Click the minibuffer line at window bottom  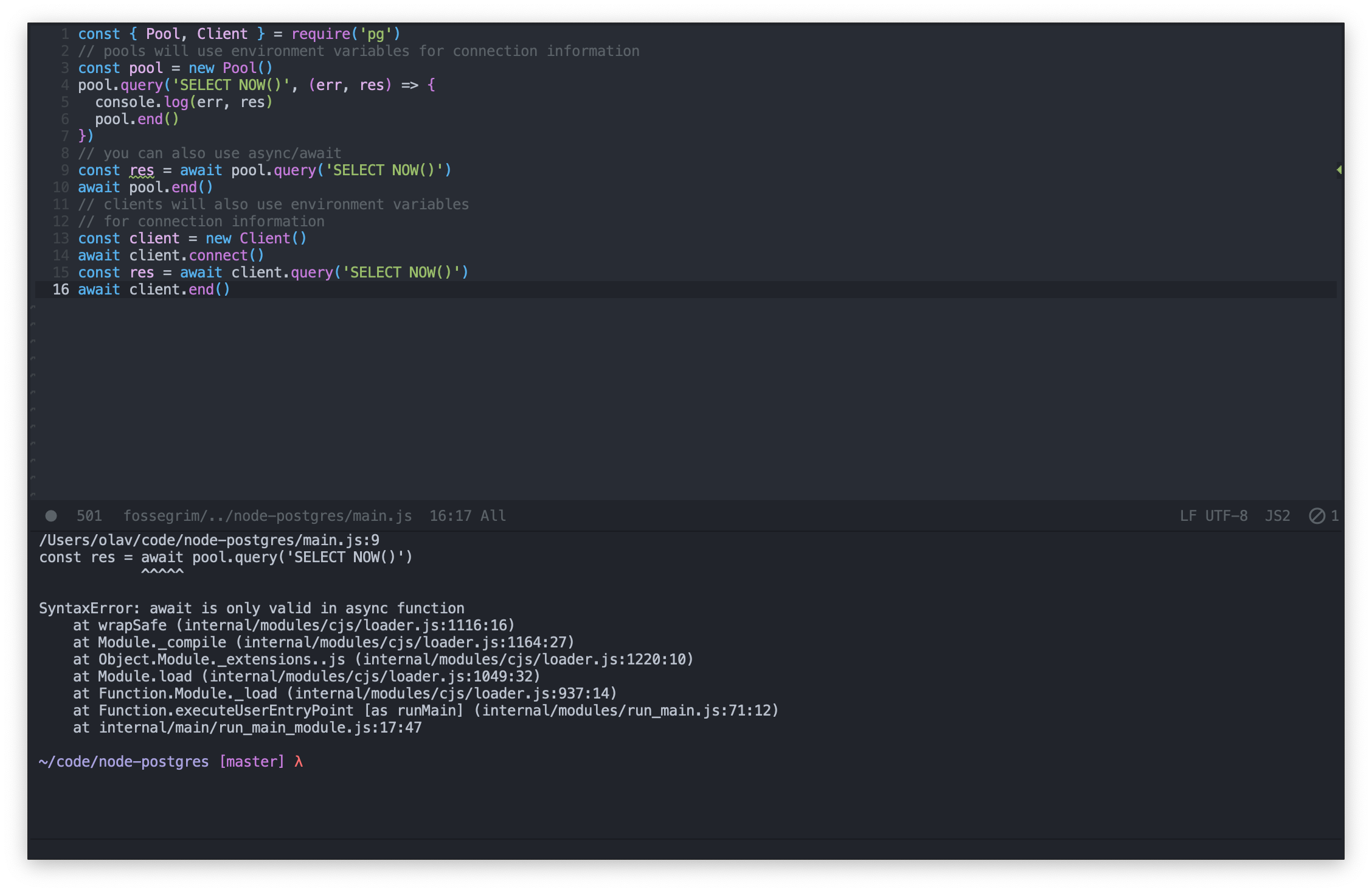(x=685, y=849)
